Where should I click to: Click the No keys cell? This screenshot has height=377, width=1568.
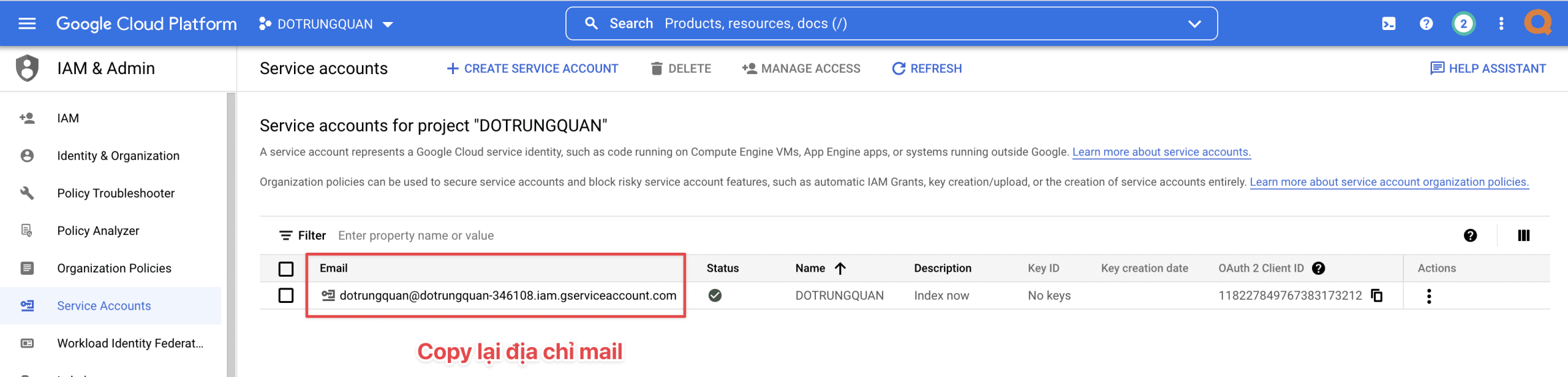pos(1049,296)
